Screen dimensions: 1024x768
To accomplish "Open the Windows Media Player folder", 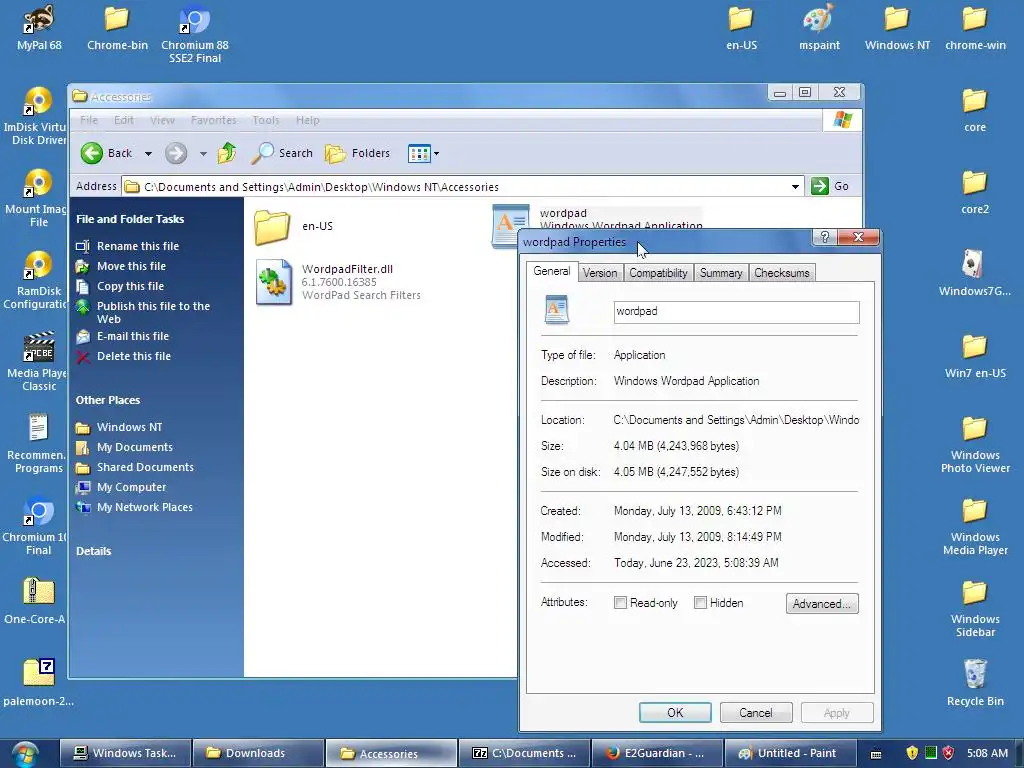I will coord(974,526).
